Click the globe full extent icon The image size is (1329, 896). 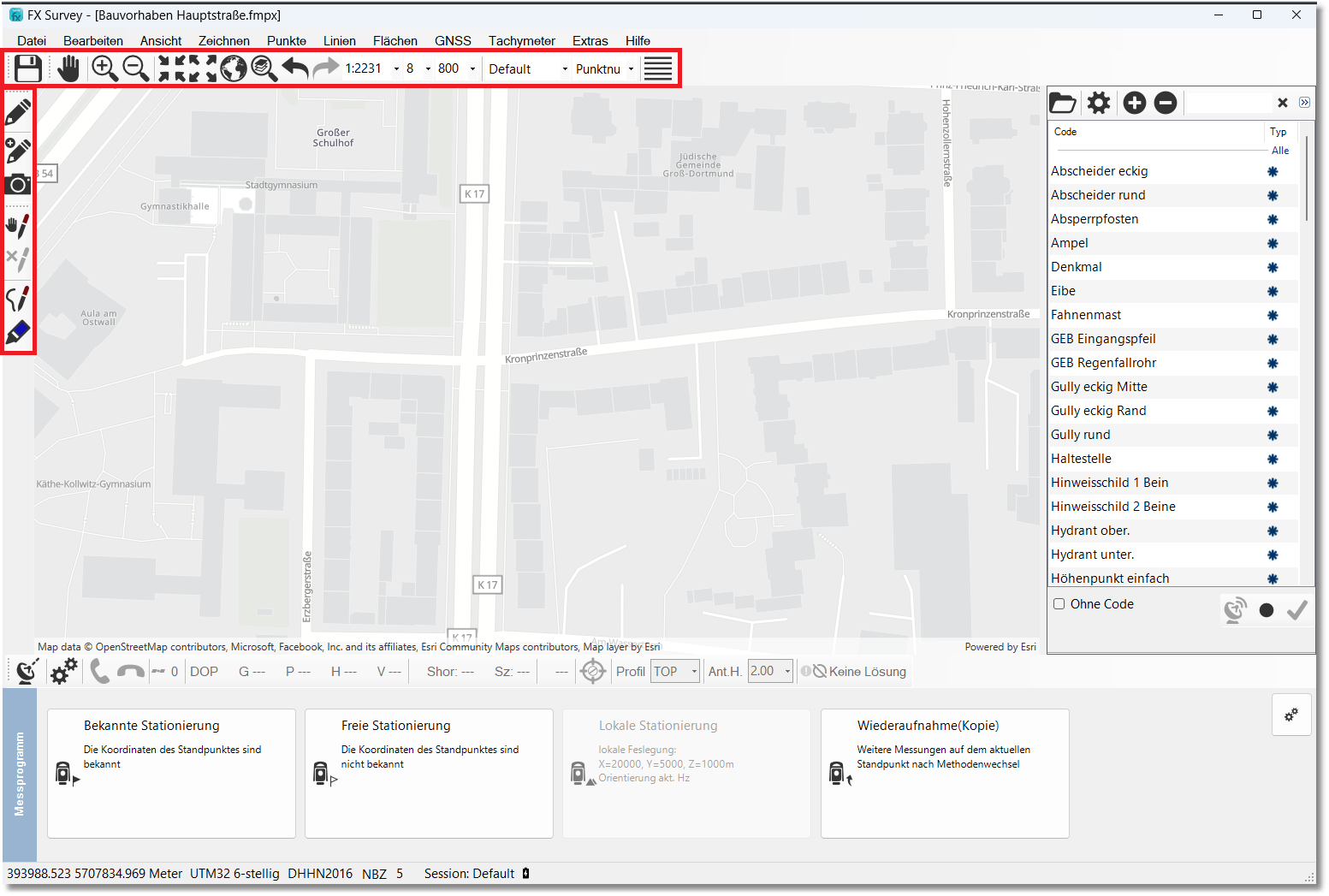coord(233,68)
